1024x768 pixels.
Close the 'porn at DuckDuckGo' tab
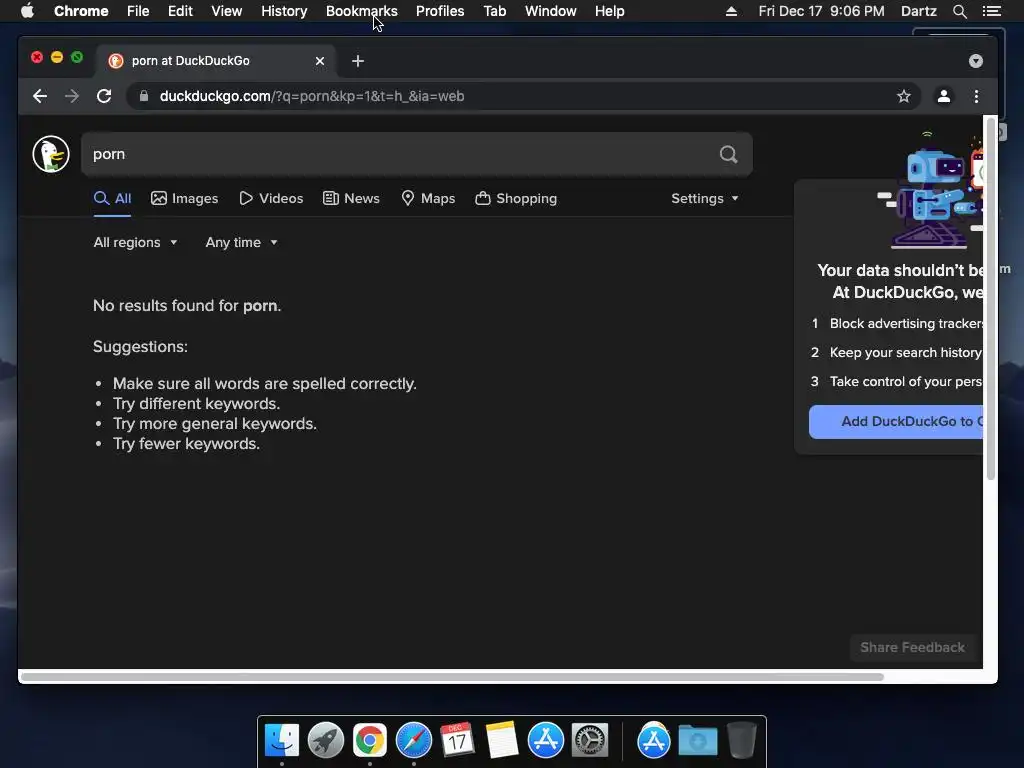320,61
